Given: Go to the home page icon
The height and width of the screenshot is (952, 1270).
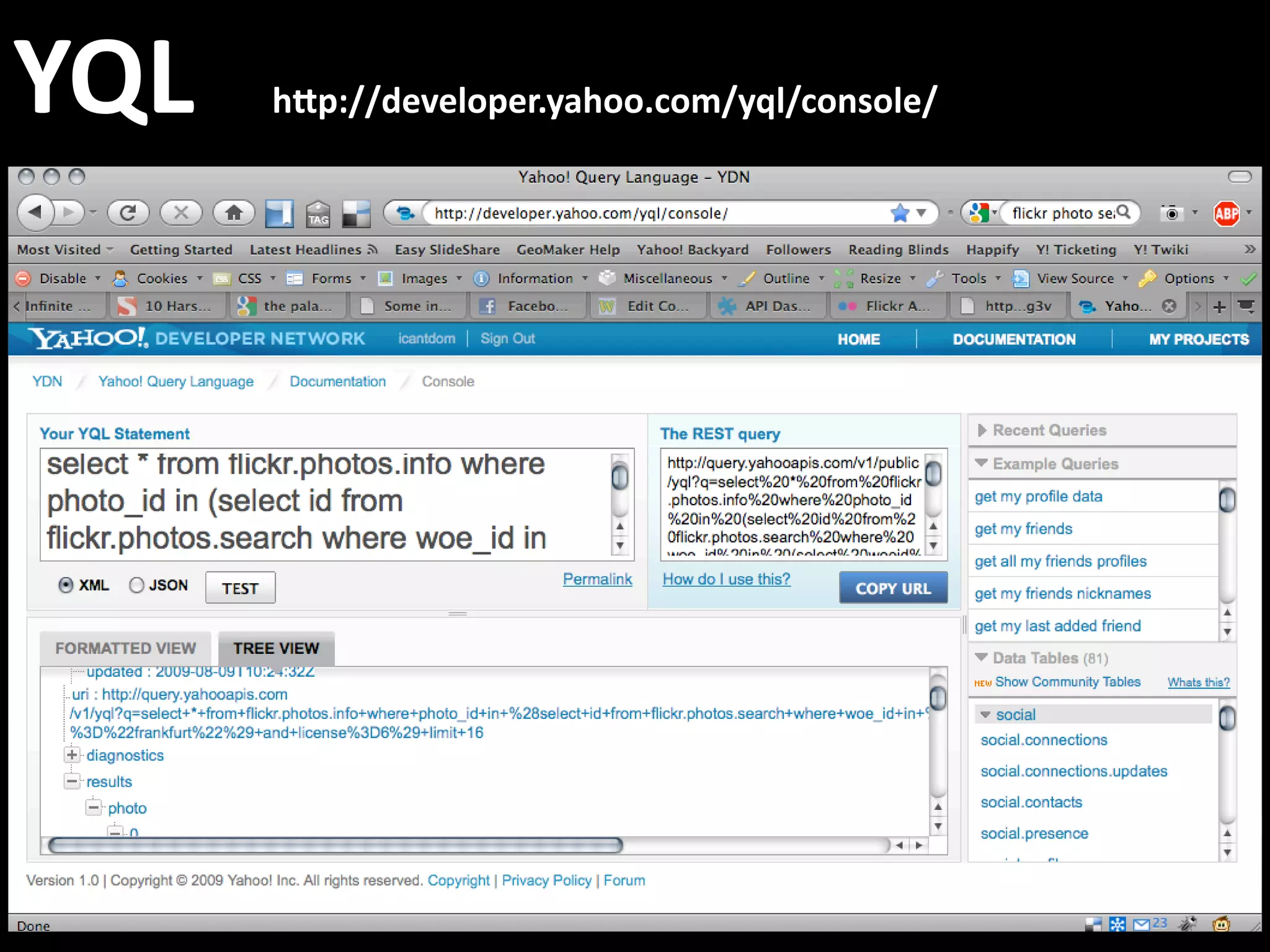Looking at the screenshot, I should [234, 213].
